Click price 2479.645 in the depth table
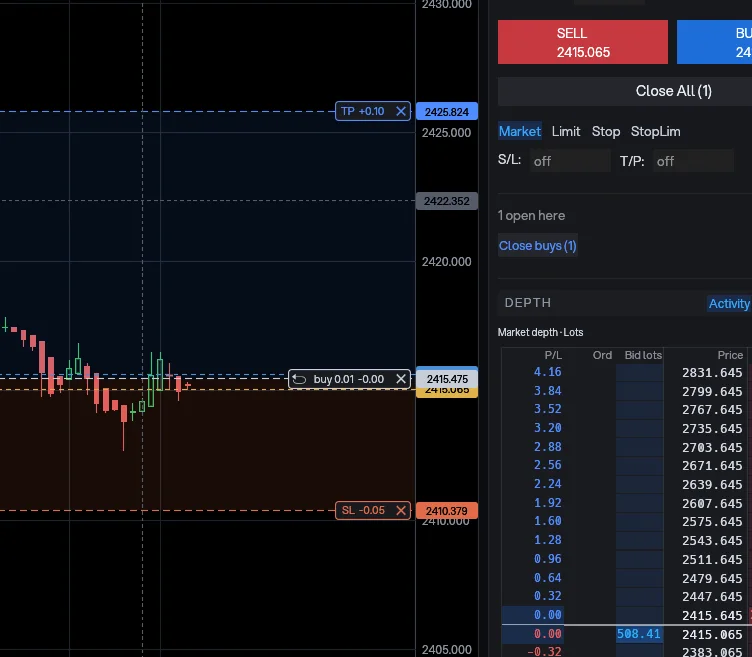The image size is (752, 657). [712, 578]
